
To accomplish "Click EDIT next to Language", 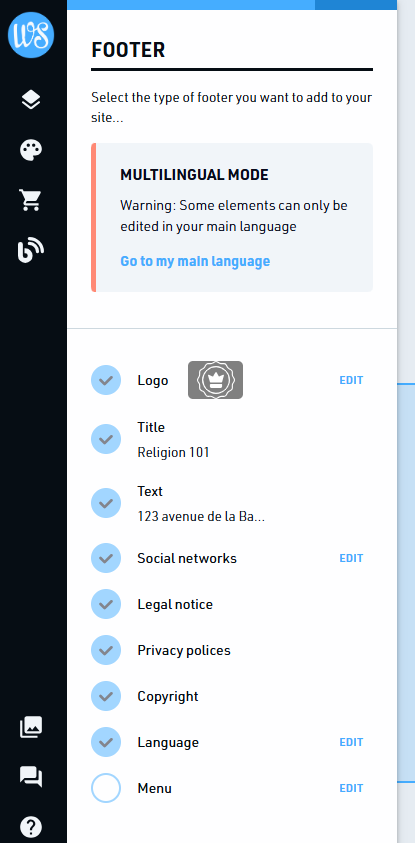I will coord(351,742).
